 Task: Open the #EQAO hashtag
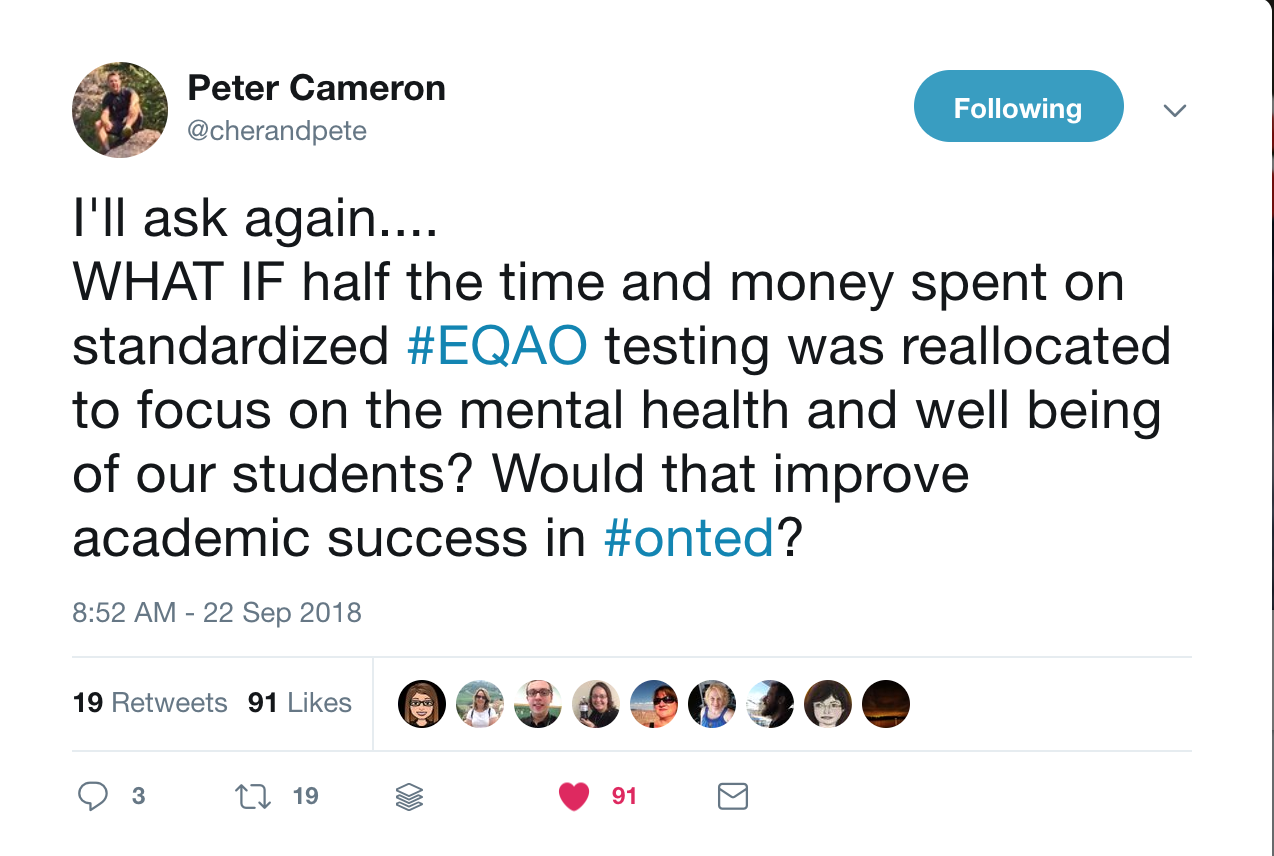click(x=498, y=346)
